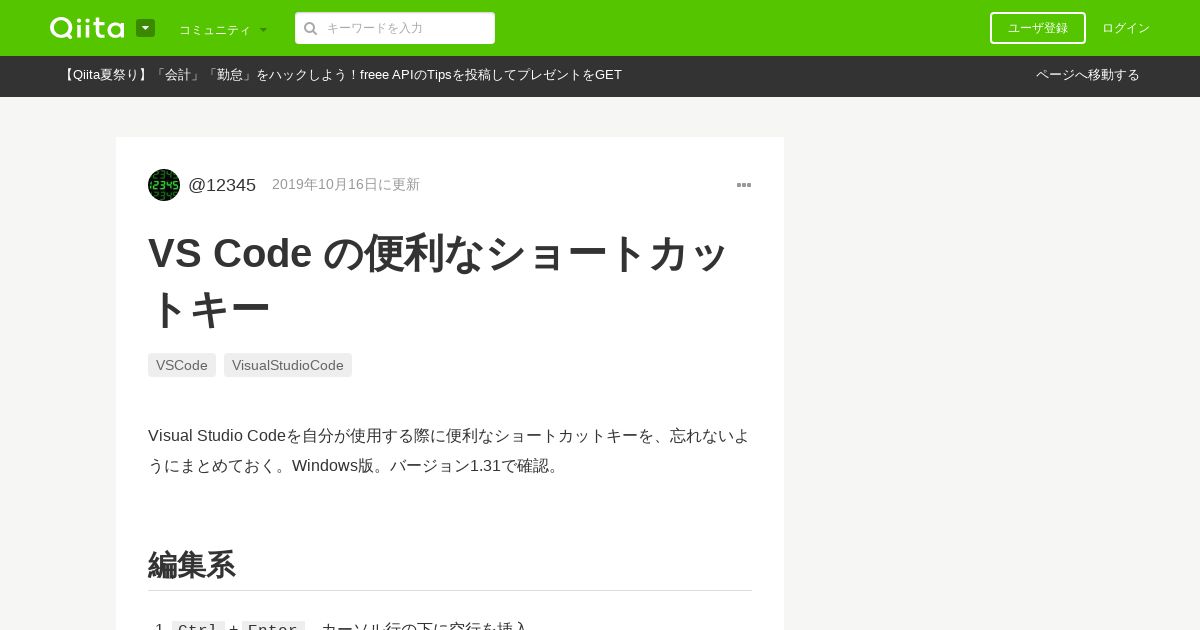Click the ユーザ登録 button

1038,28
